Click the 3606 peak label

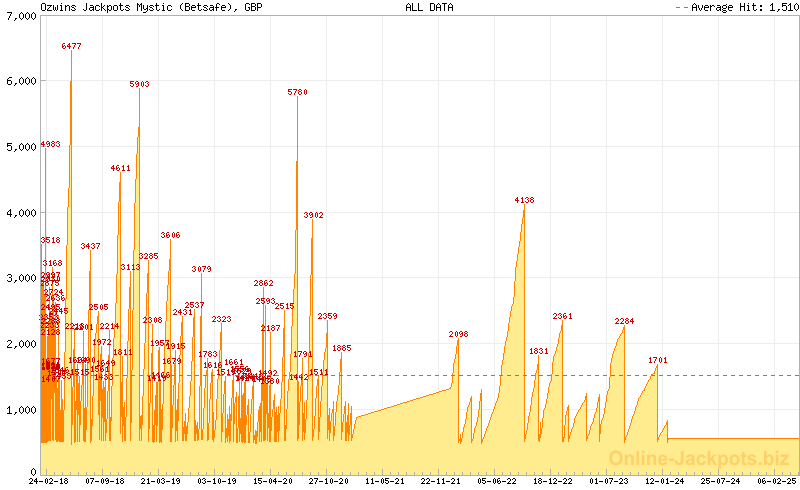point(170,235)
